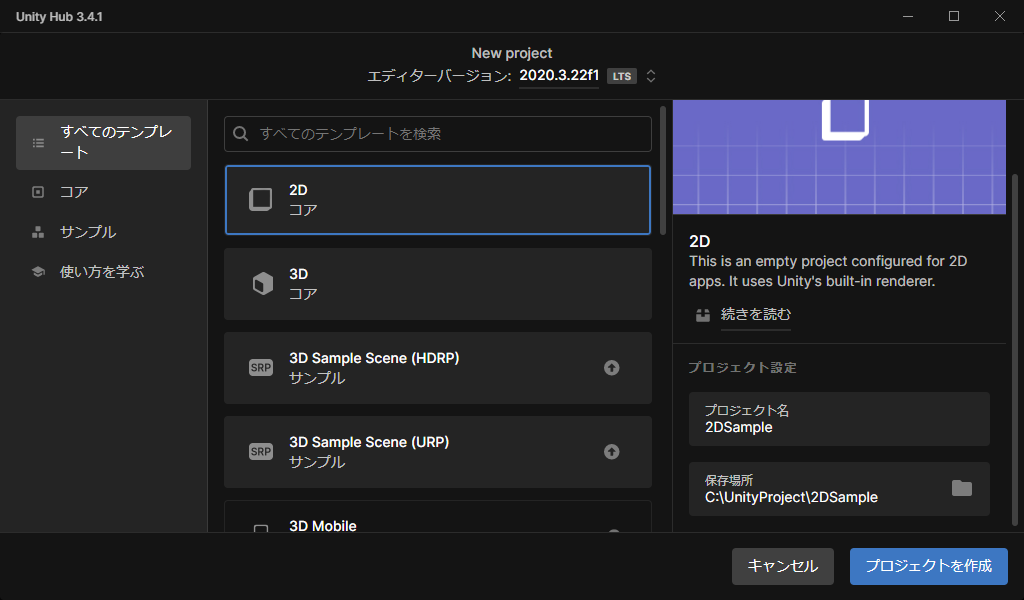Click the template list scrollbar
This screenshot has height=600, width=1024.
[663, 170]
